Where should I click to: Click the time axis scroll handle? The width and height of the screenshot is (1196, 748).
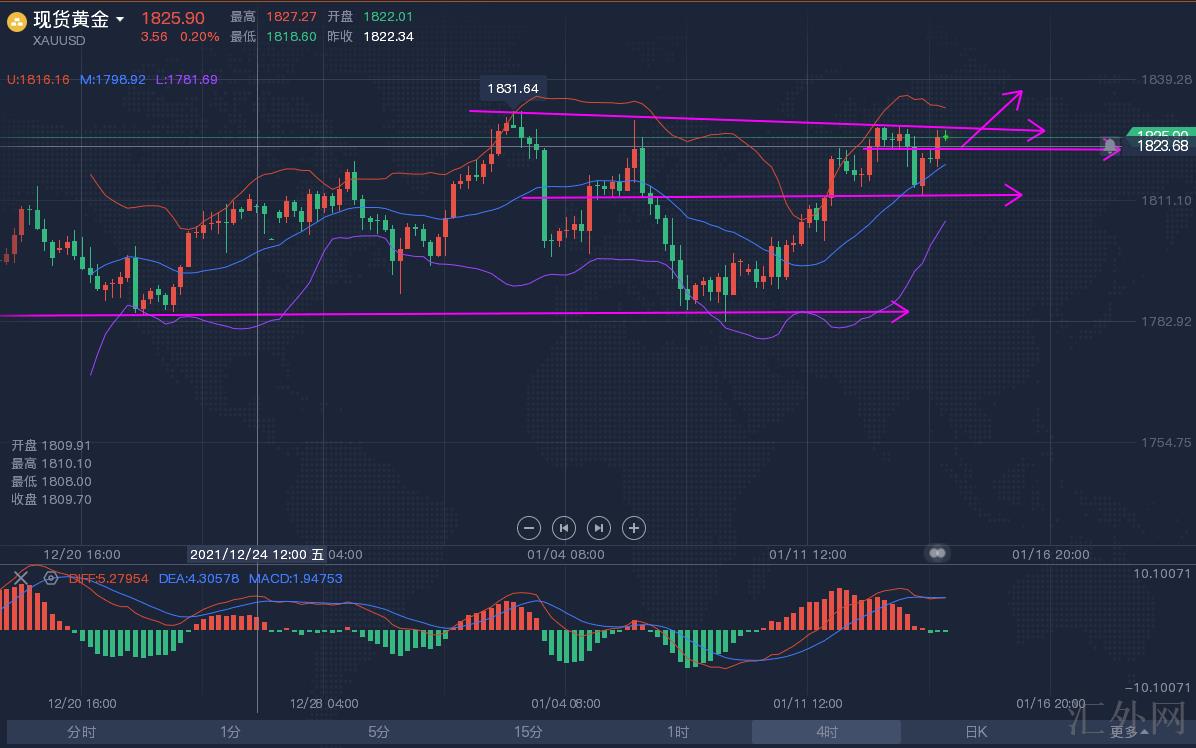click(937, 553)
